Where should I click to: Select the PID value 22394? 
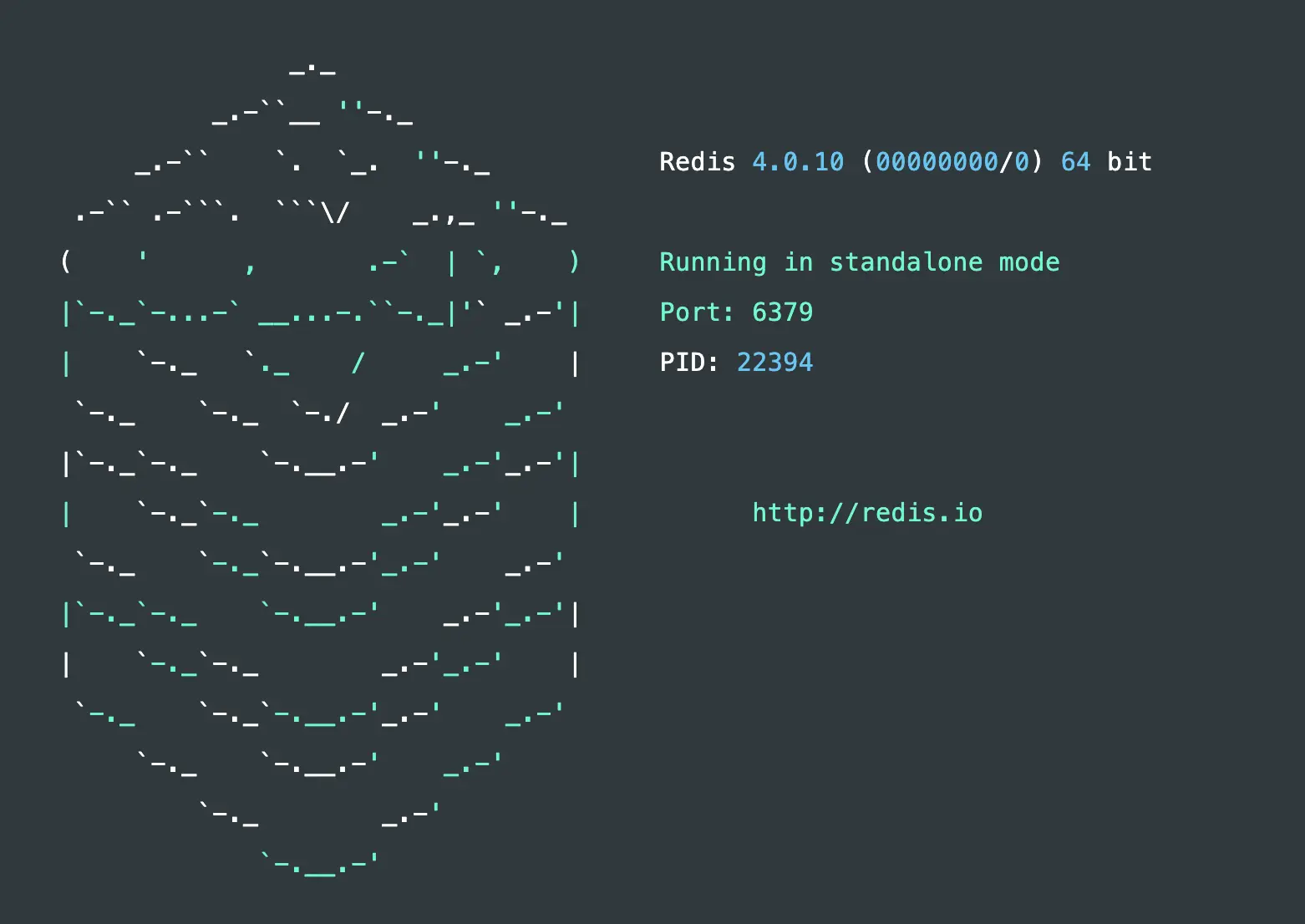tap(774, 363)
